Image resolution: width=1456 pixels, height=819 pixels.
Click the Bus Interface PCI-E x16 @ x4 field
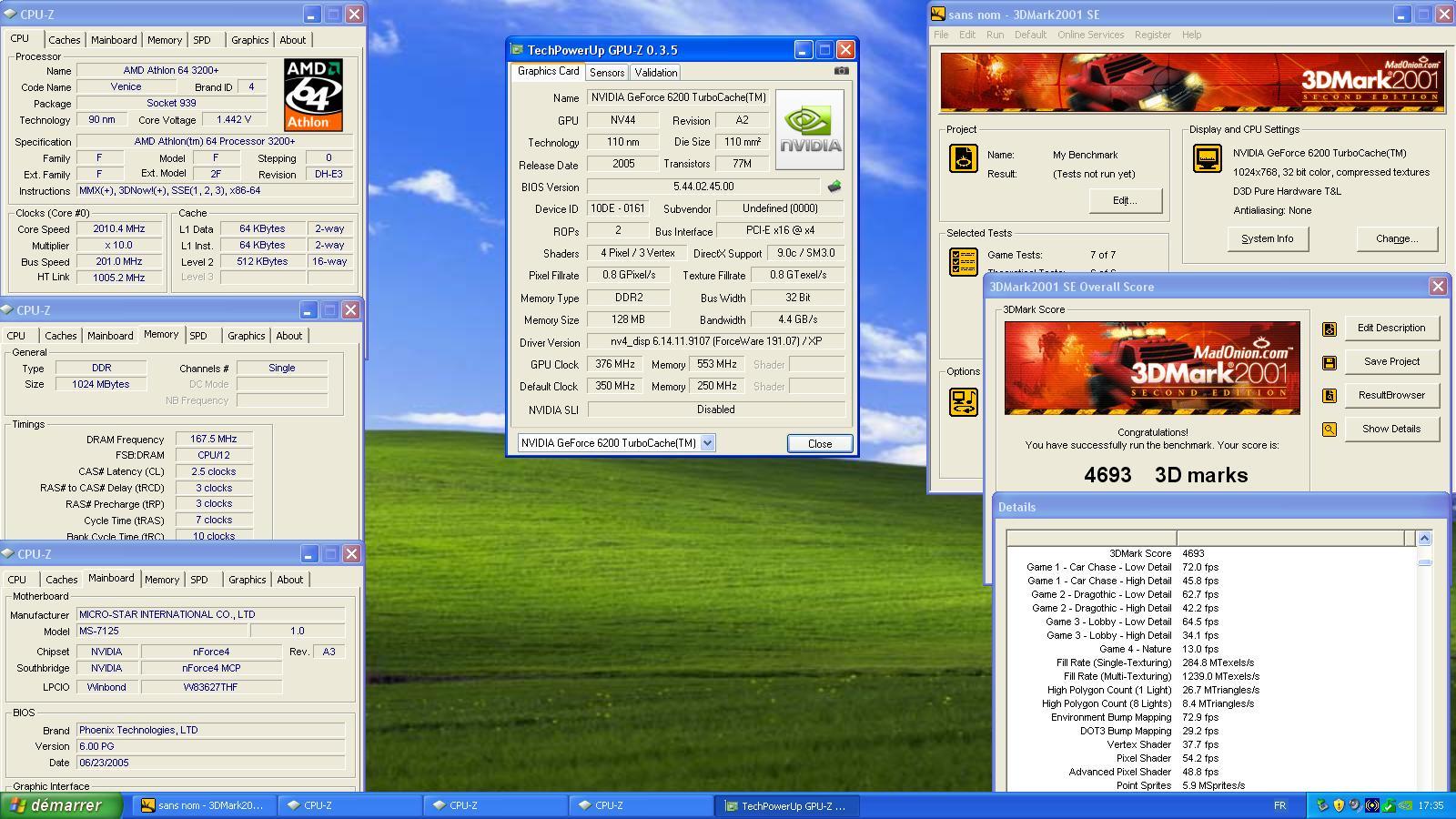(780, 230)
